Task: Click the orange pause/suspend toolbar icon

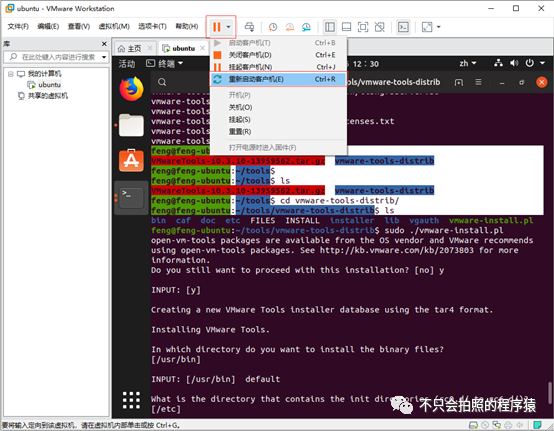Action: point(217,27)
